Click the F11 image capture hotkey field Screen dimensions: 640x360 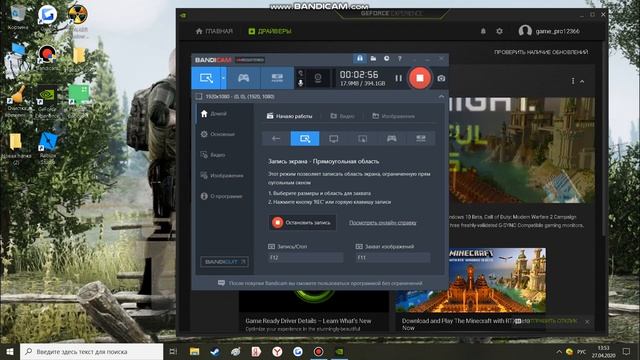393,258
